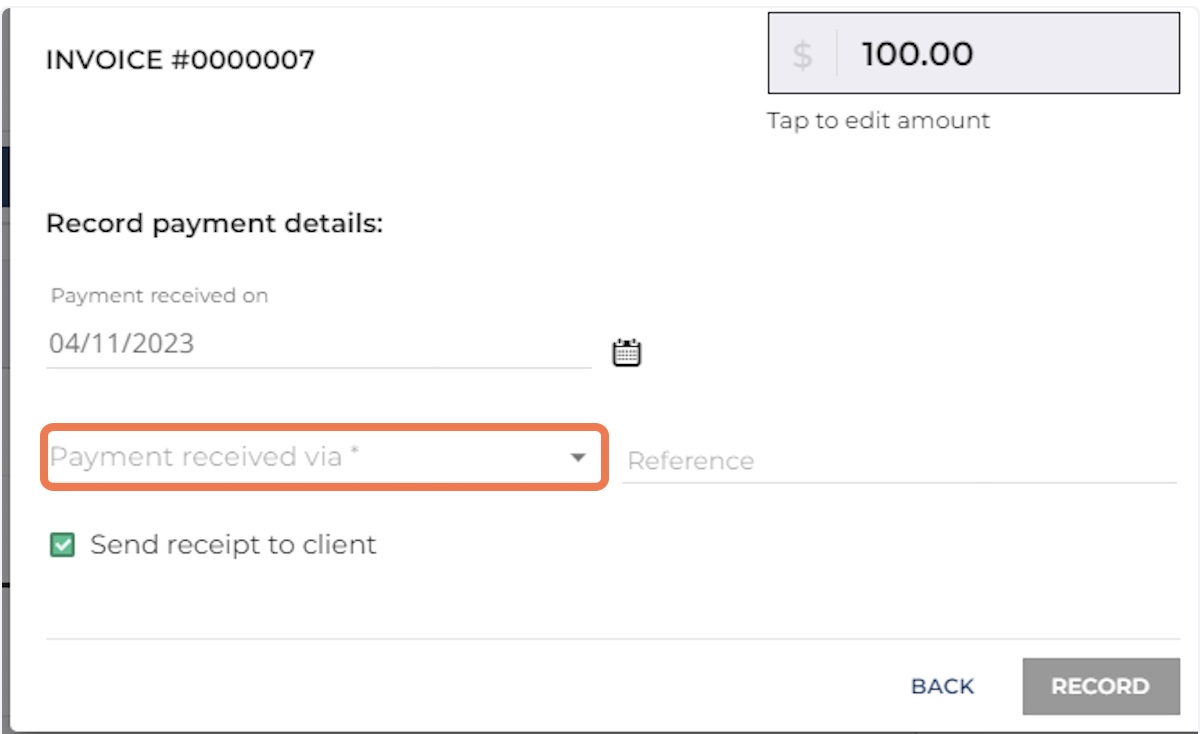Click the 'Record payment details:' heading
Image resolution: width=1200 pixels, height=734 pixels.
(215, 223)
